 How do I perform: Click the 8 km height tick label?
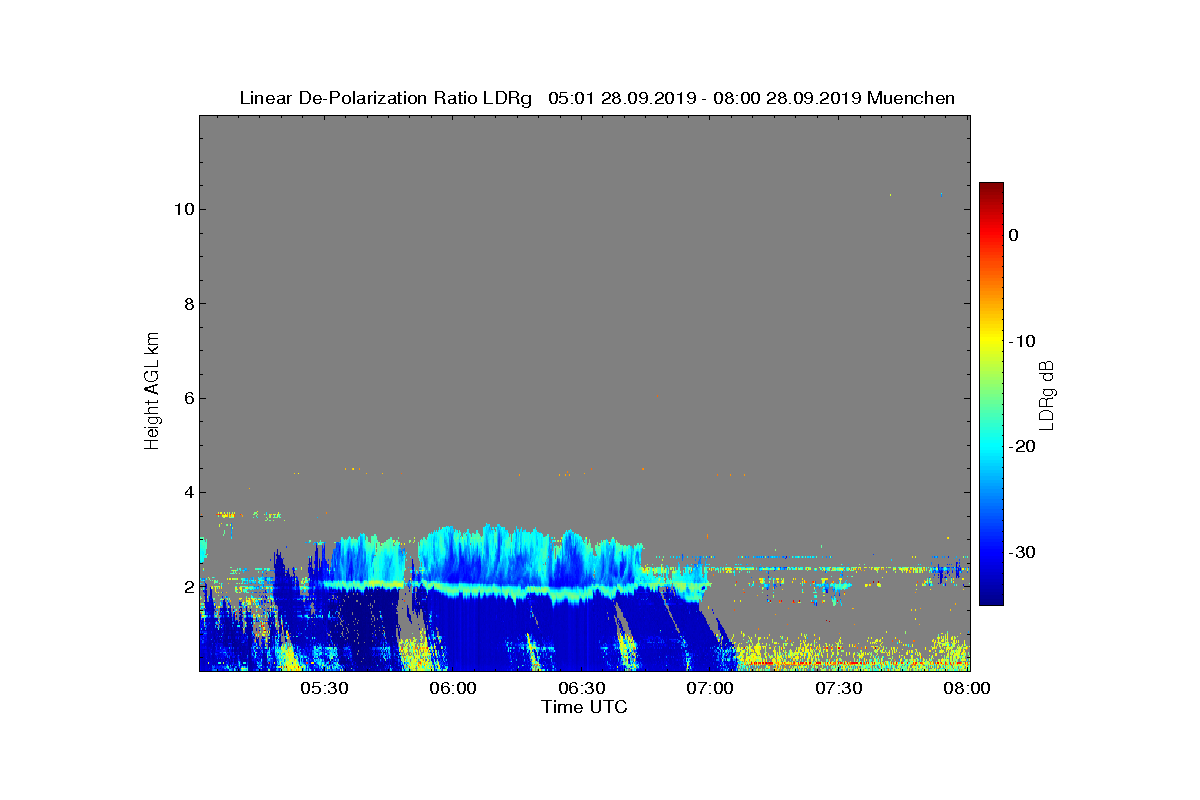coord(187,304)
